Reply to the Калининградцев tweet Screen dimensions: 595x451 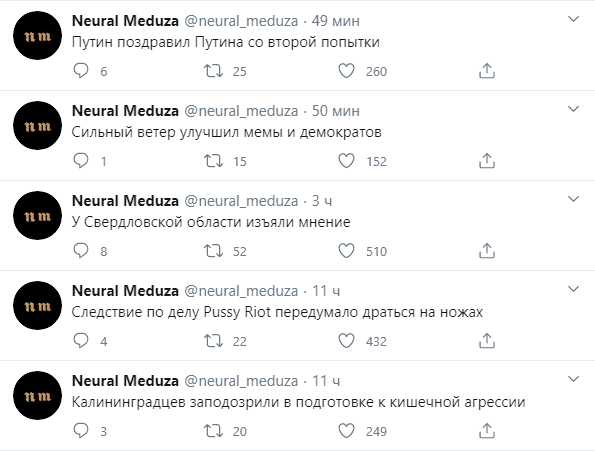point(80,431)
